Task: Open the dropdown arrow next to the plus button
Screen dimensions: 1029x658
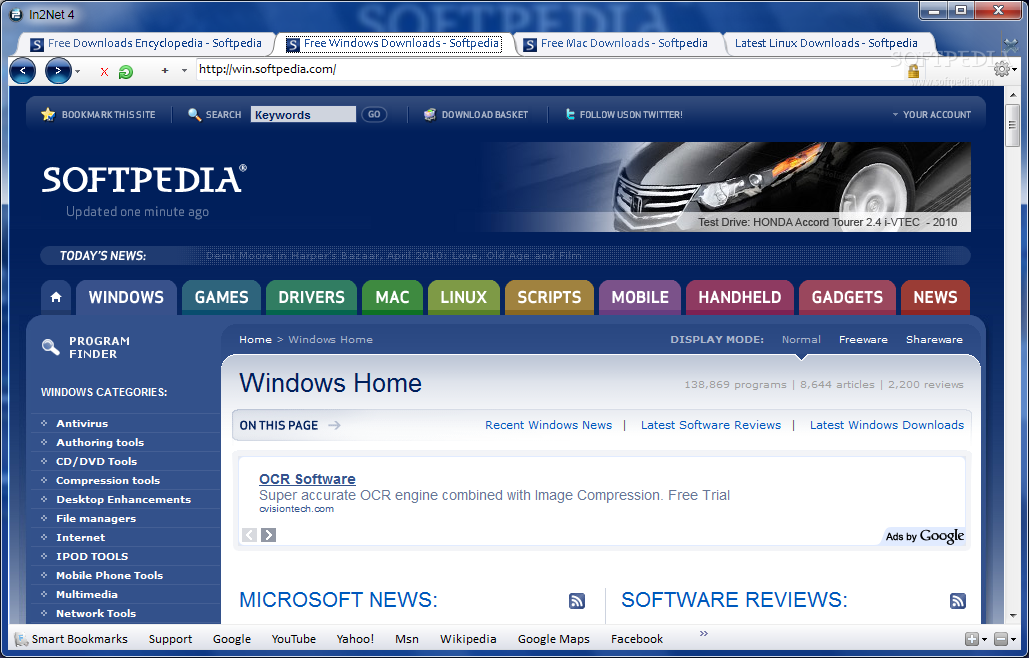Action: (184, 70)
